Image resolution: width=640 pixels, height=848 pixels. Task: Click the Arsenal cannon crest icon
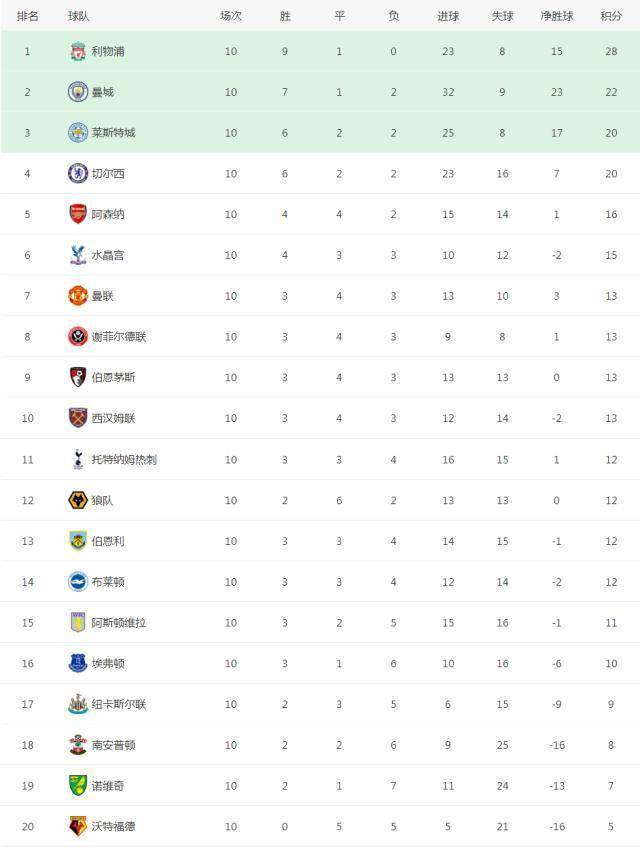click(78, 214)
